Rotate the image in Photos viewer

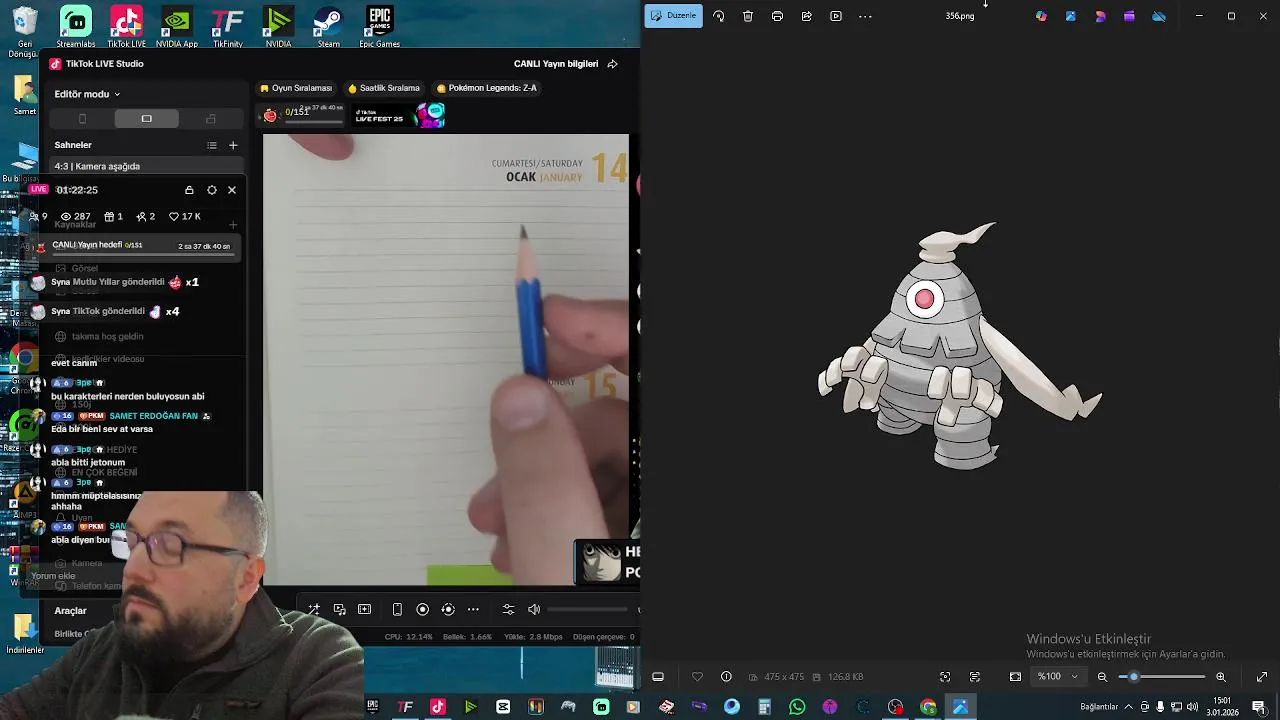pyautogui.click(x=718, y=16)
